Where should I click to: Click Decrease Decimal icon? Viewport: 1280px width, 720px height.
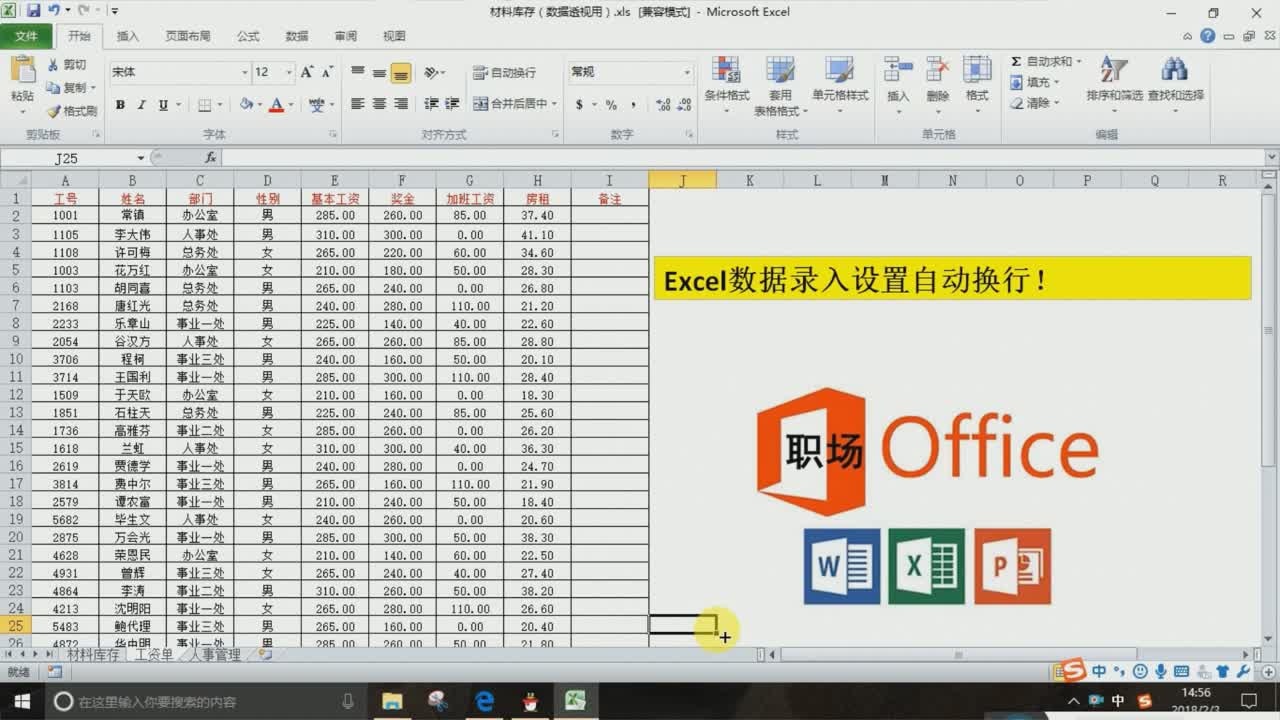tap(685, 104)
